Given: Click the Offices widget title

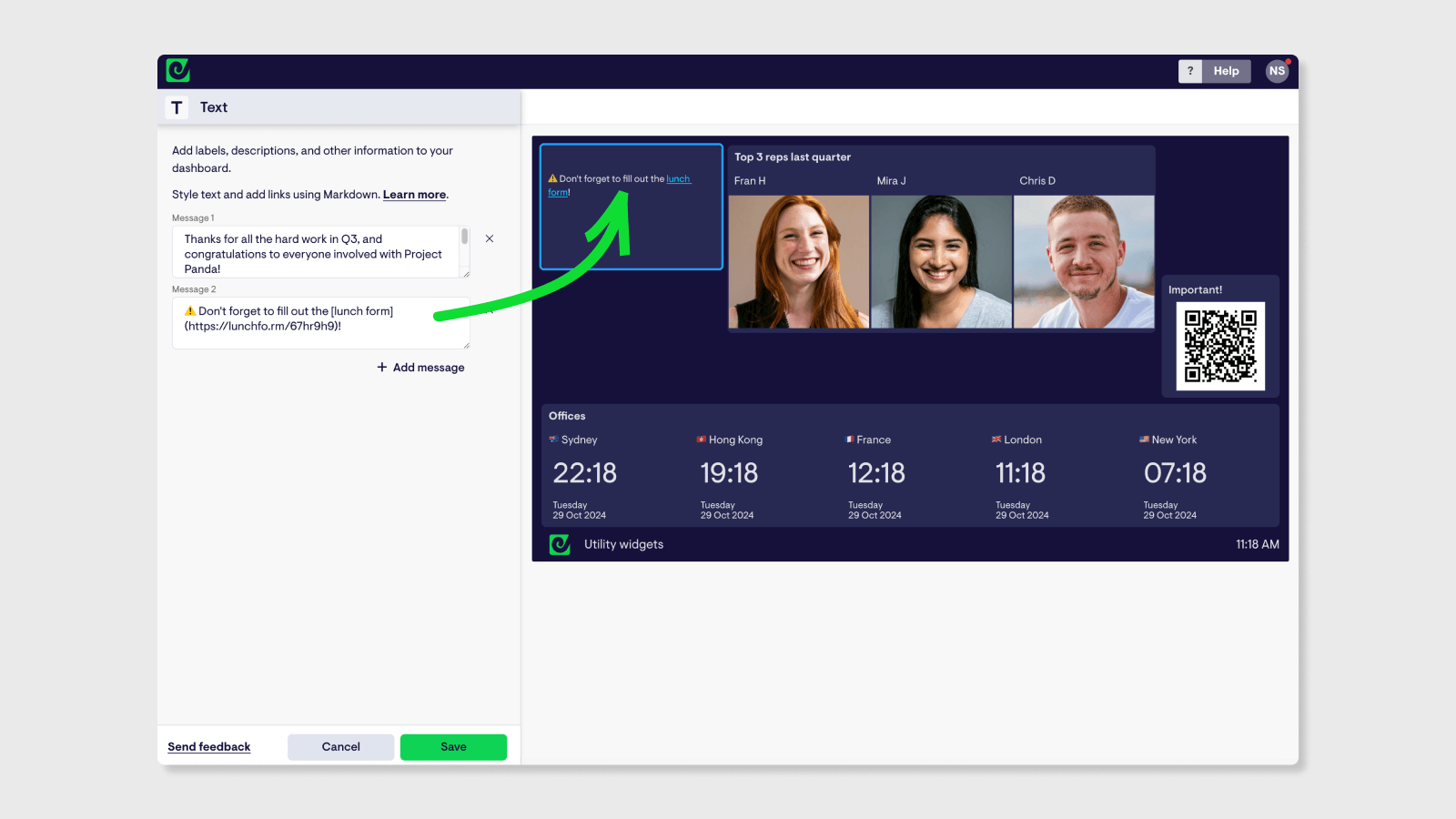Looking at the screenshot, I should pos(567,416).
